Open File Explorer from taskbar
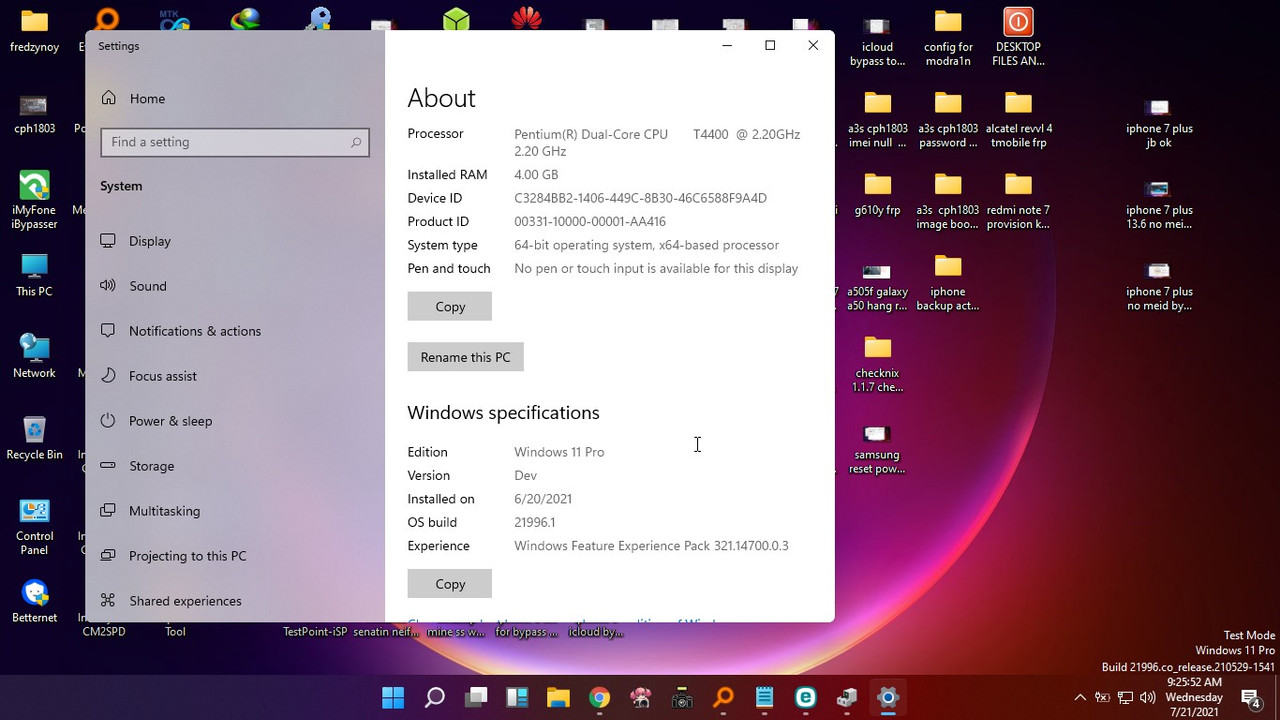 pyautogui.click(x=558, y=697)
